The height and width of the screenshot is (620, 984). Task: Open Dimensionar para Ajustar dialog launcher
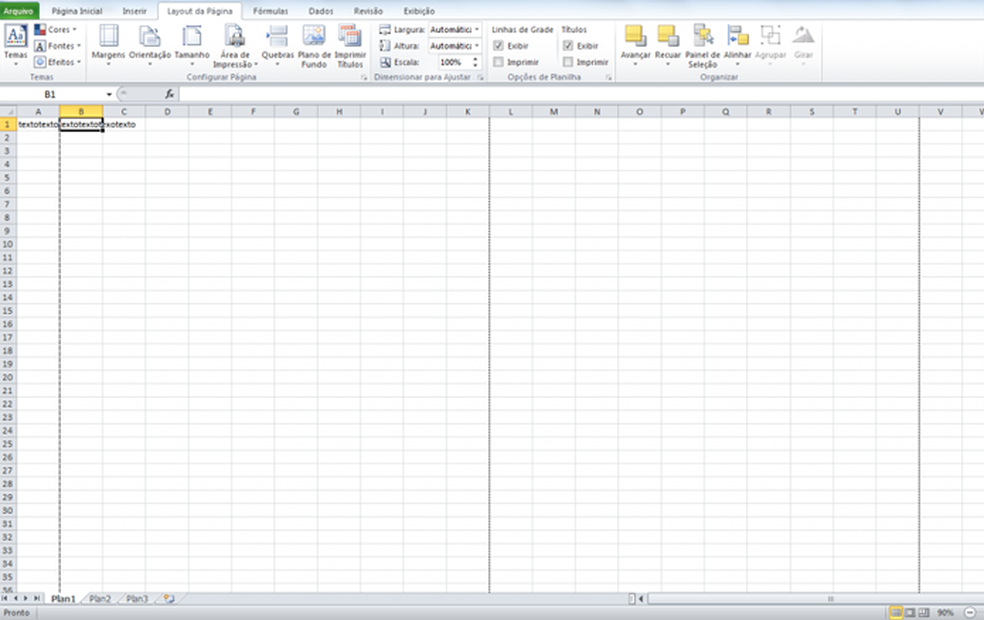pyautogui.click(x=480, y=77)
